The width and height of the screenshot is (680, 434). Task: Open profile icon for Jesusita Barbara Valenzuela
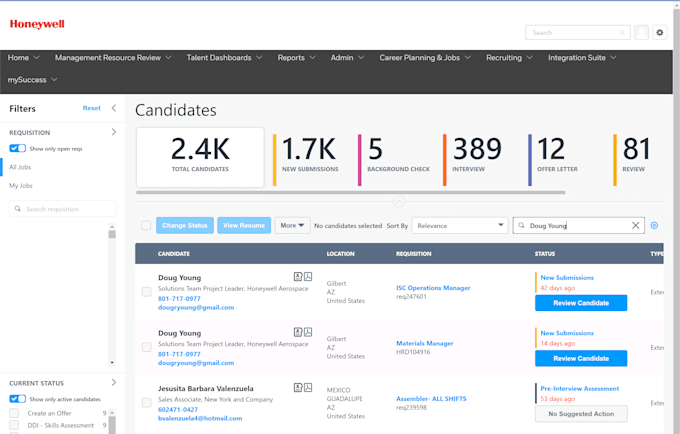[297, 387]
